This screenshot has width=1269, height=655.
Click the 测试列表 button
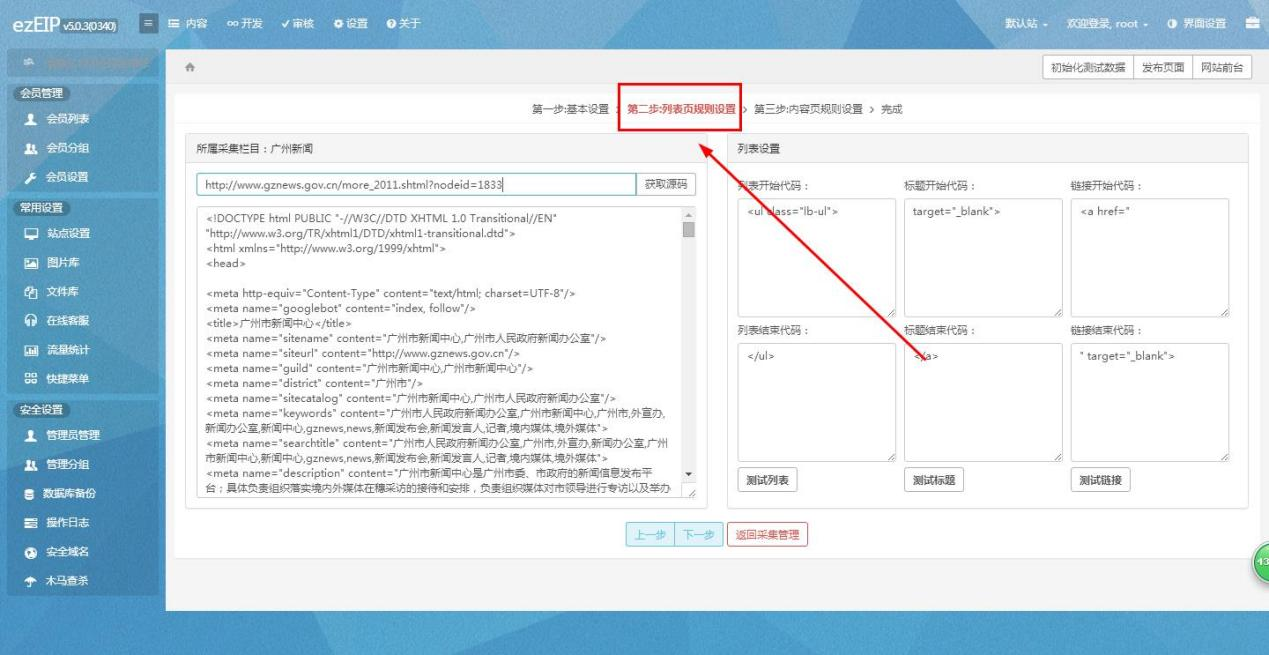coord(768,480)
